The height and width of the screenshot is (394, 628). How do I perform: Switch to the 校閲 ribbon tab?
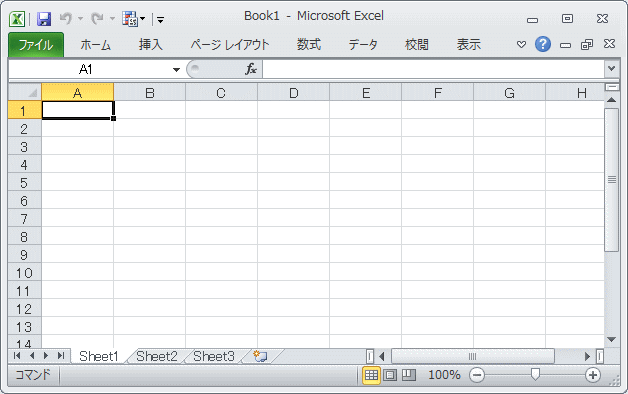point(417,45)
